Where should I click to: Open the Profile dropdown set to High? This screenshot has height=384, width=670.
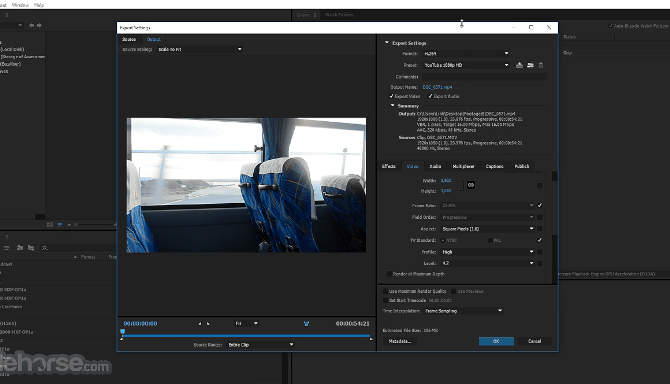(488, 252)
